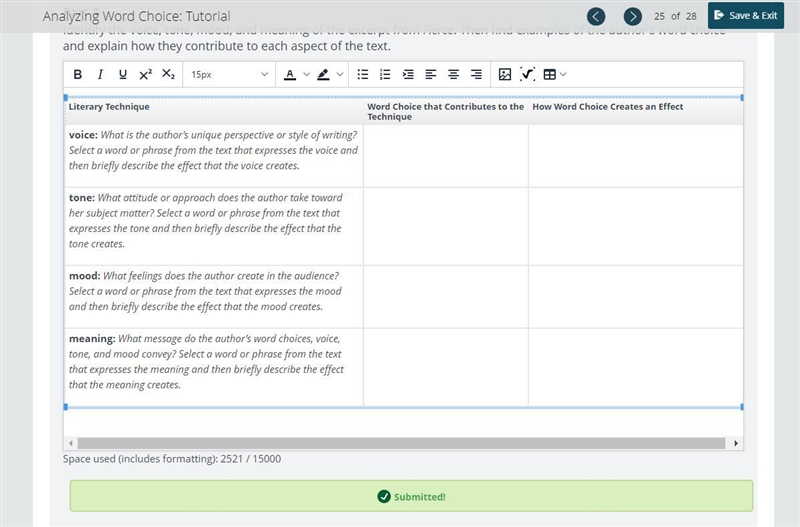Apply underline formatting

pyautogui.click(x=122, y=74)
